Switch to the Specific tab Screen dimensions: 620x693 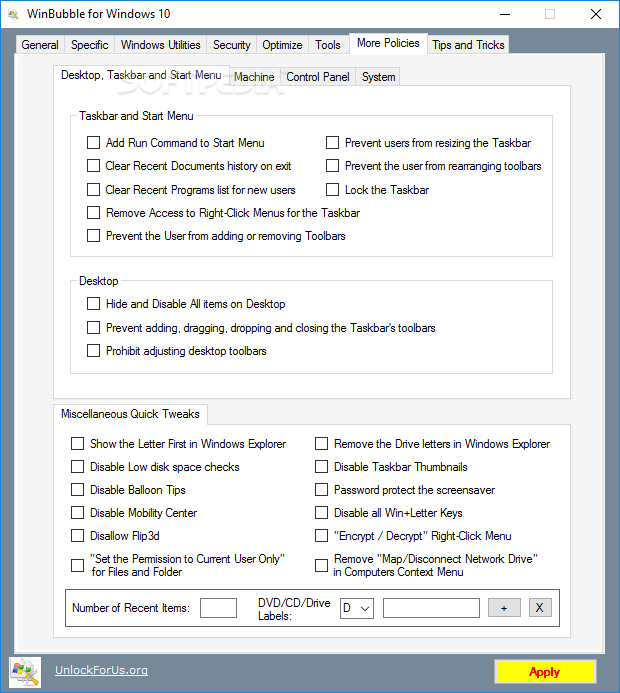[90, 45]
